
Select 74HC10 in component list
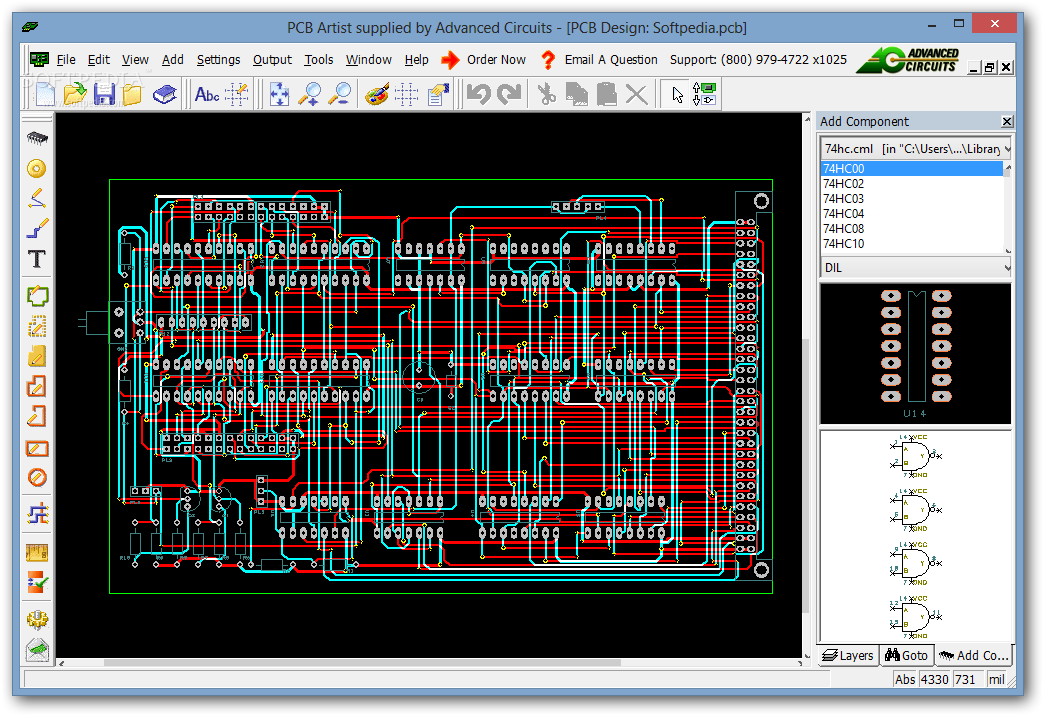pos(912,243)
